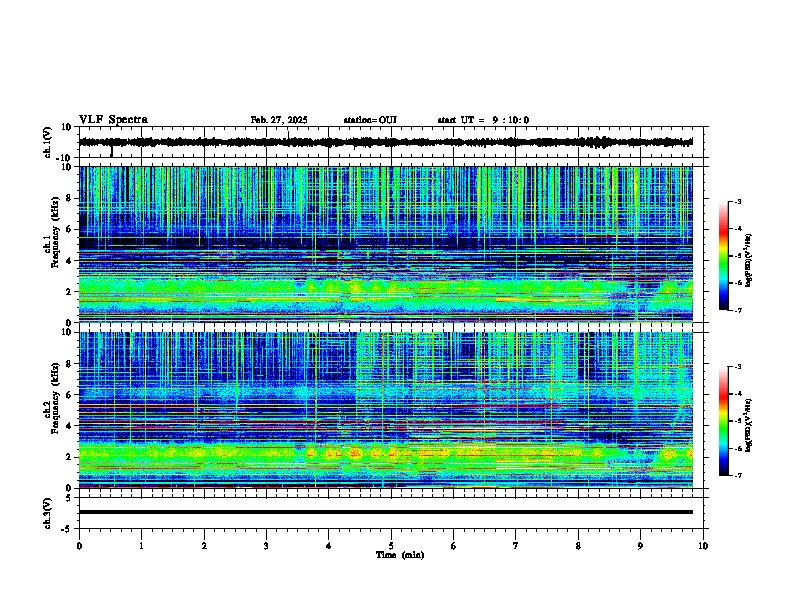
Task: Click the time axis tick label '5'
Action: 391,545
